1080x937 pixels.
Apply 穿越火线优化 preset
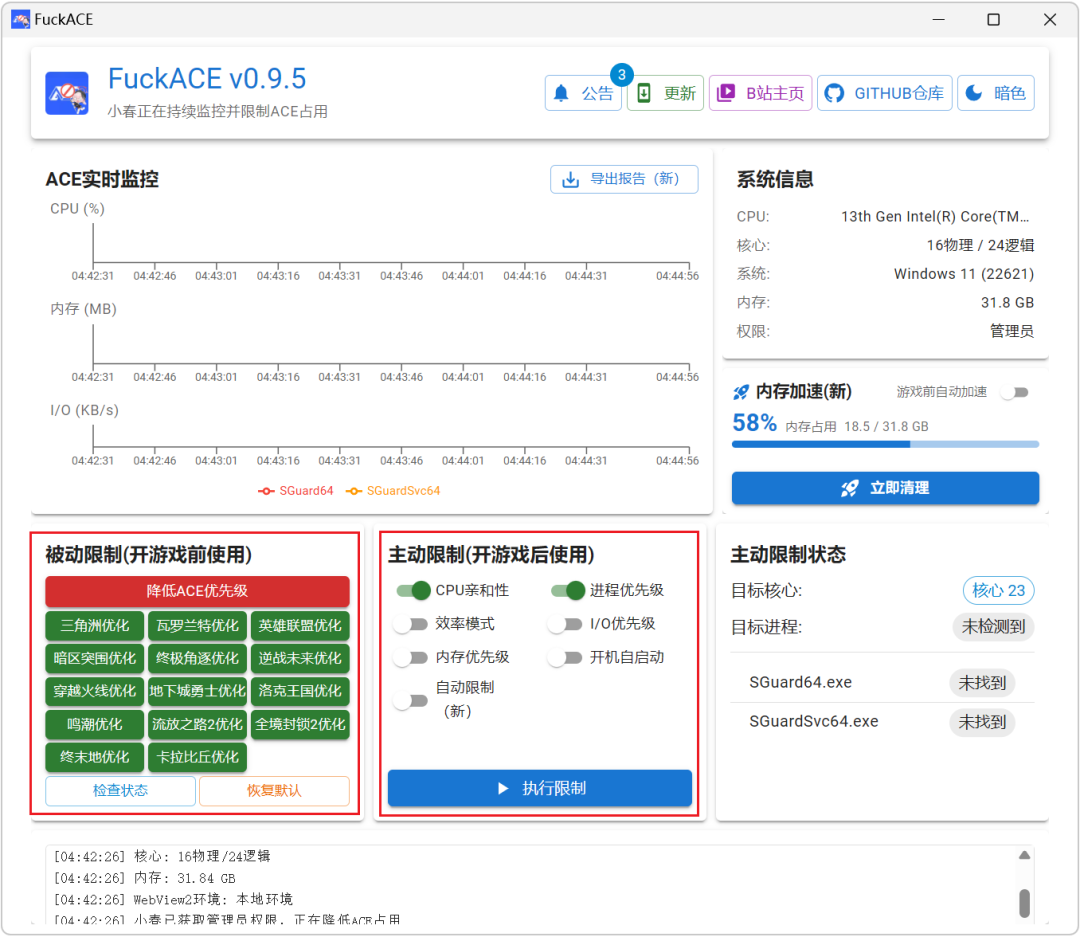tap(94, 691)
